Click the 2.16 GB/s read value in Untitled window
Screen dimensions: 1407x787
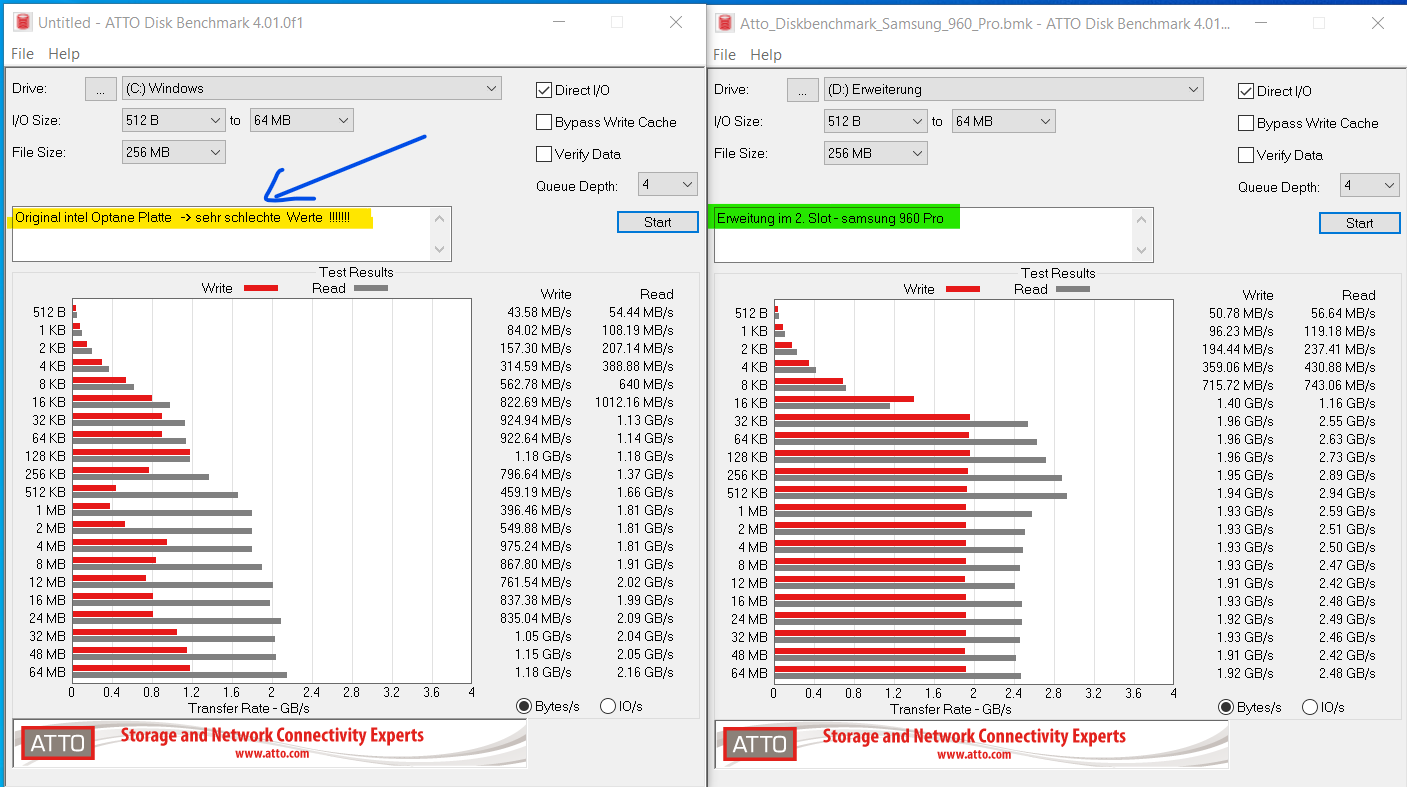pos(645,672)
